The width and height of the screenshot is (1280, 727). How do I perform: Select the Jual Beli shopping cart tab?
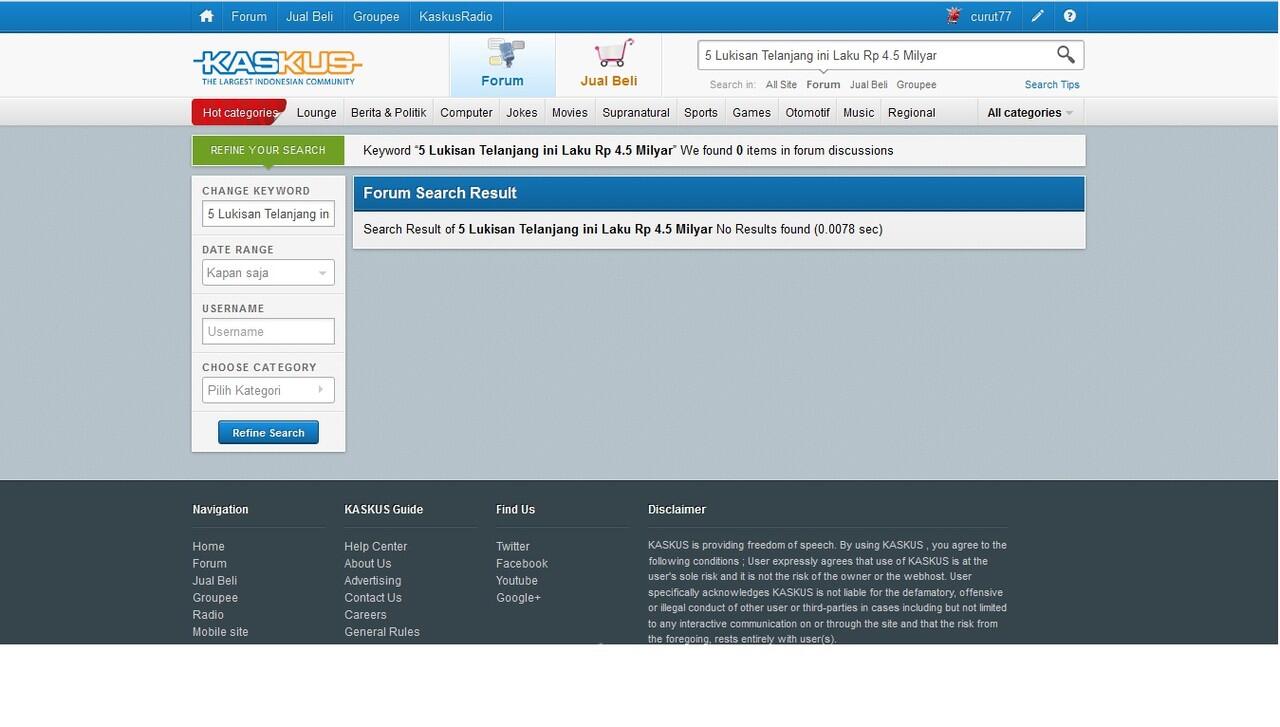(x=609, y=64)
